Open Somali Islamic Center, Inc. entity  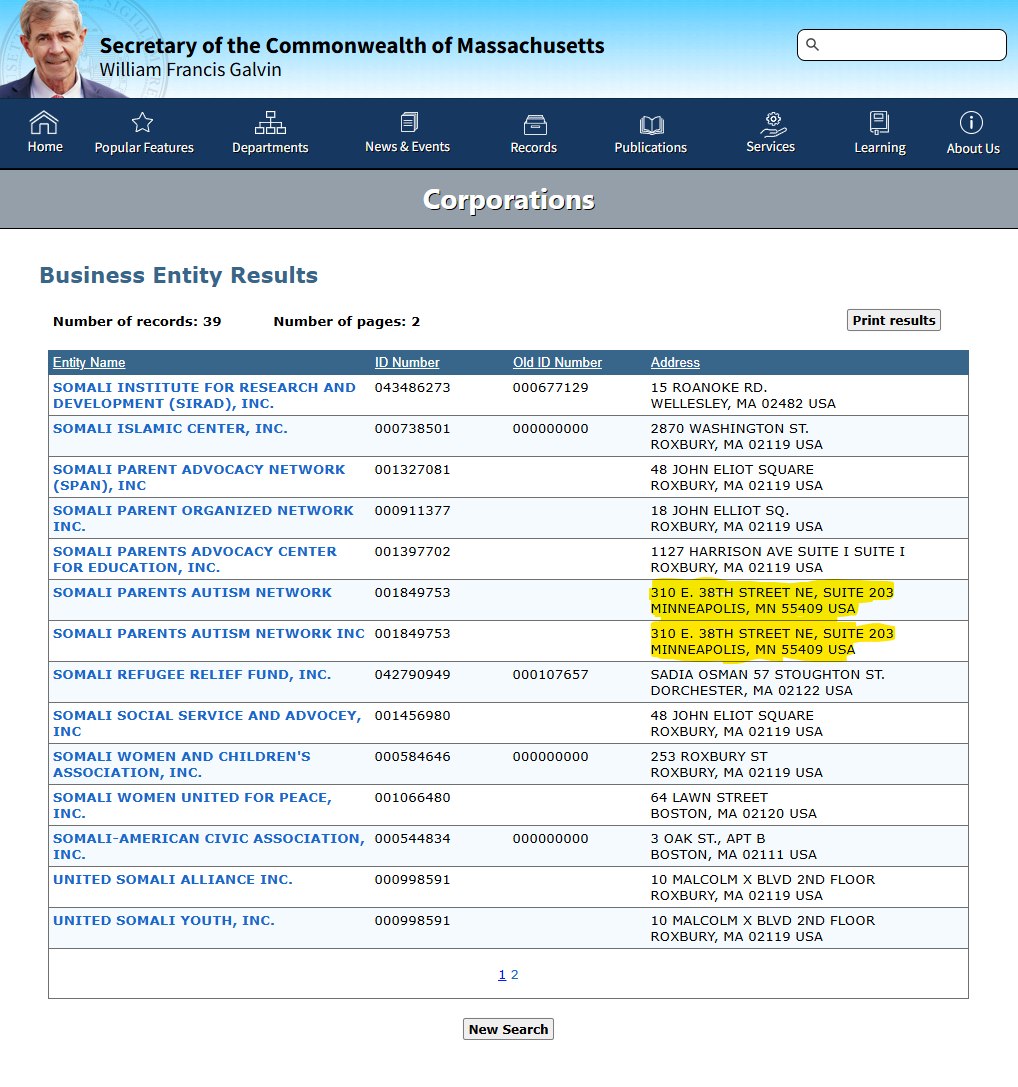pyautogui.click(x=170, y=428)
